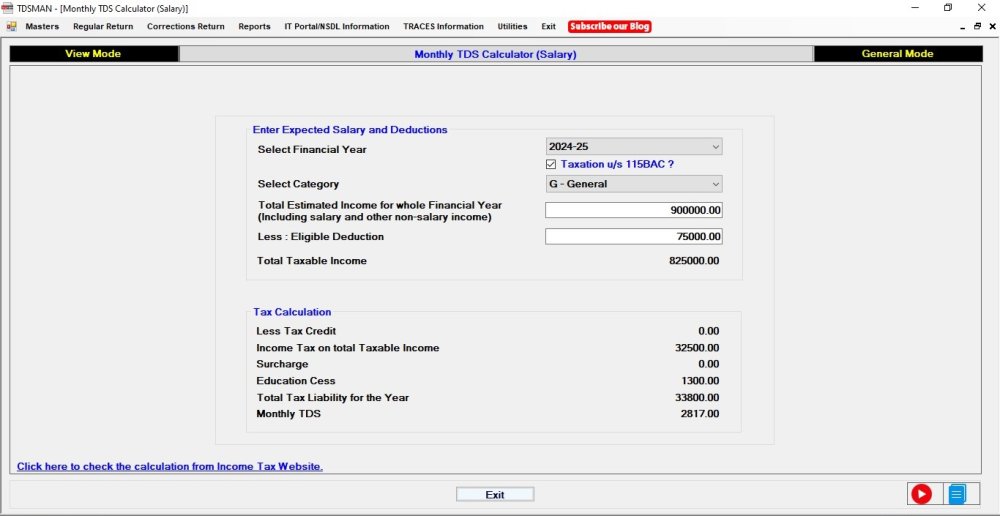Minimize the inner calculator child window

coord(962,27)
